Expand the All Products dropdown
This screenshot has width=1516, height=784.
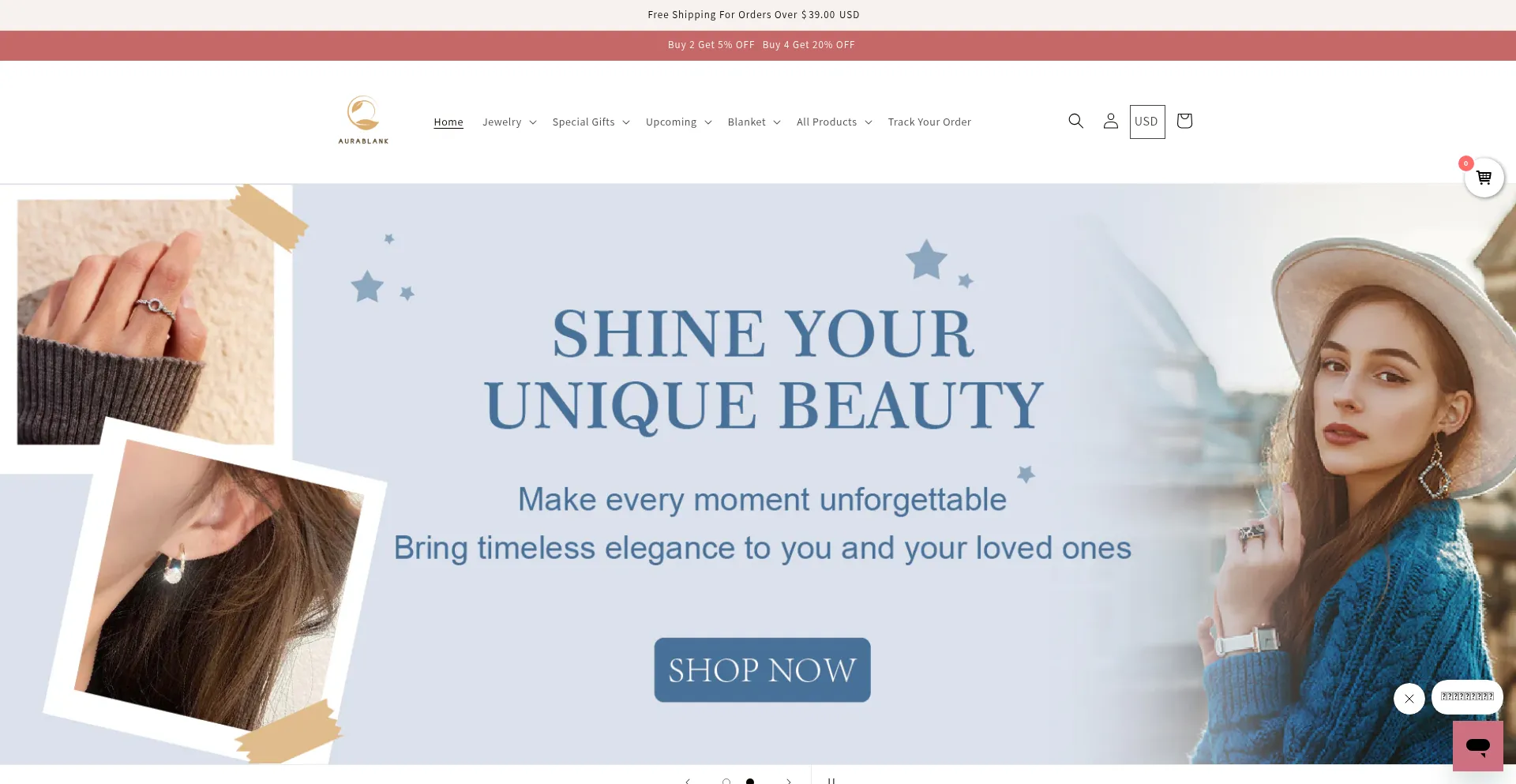834,122
